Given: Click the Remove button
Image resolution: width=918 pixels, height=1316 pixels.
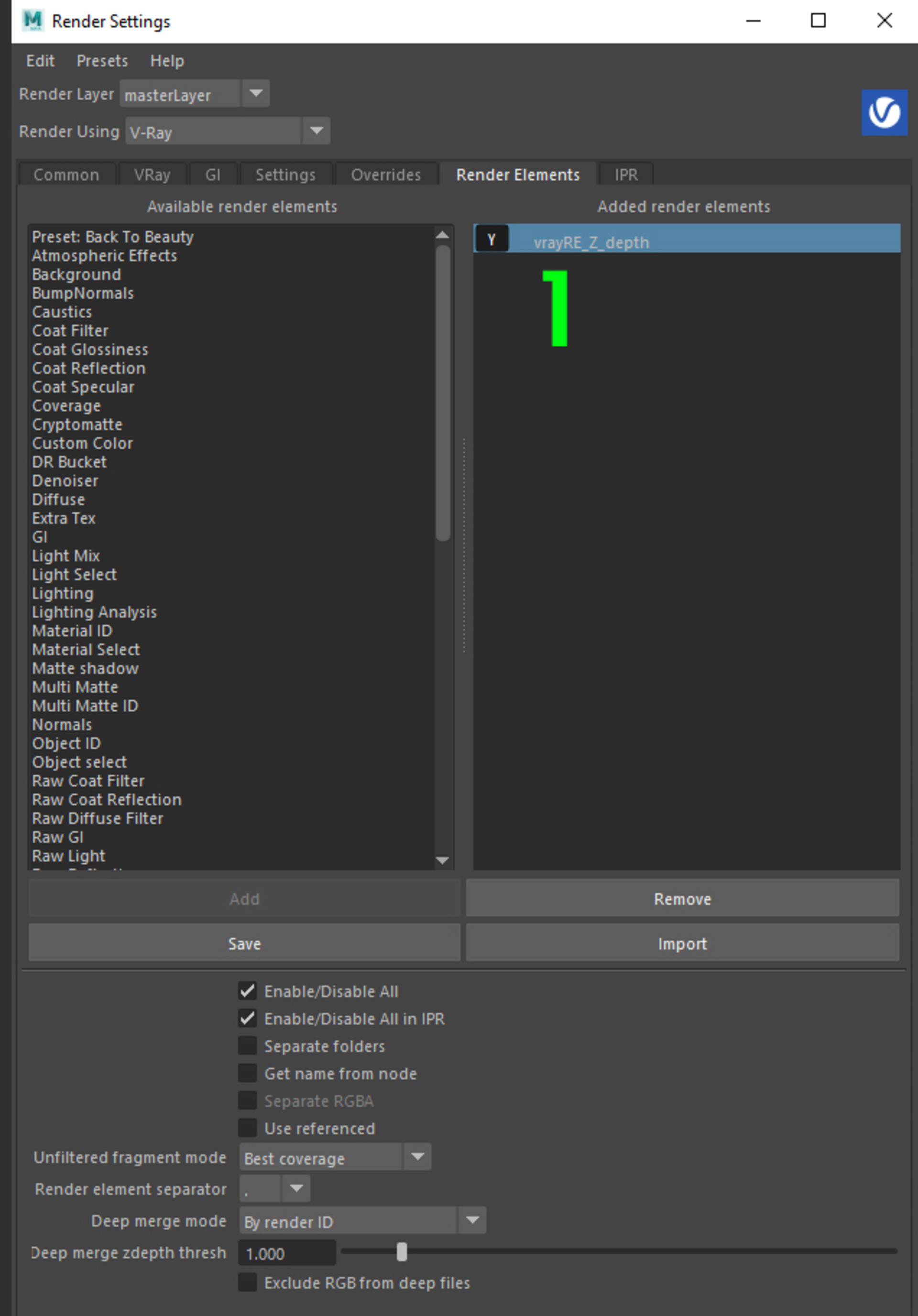Looking at the screenshot, I should (682, 899).
